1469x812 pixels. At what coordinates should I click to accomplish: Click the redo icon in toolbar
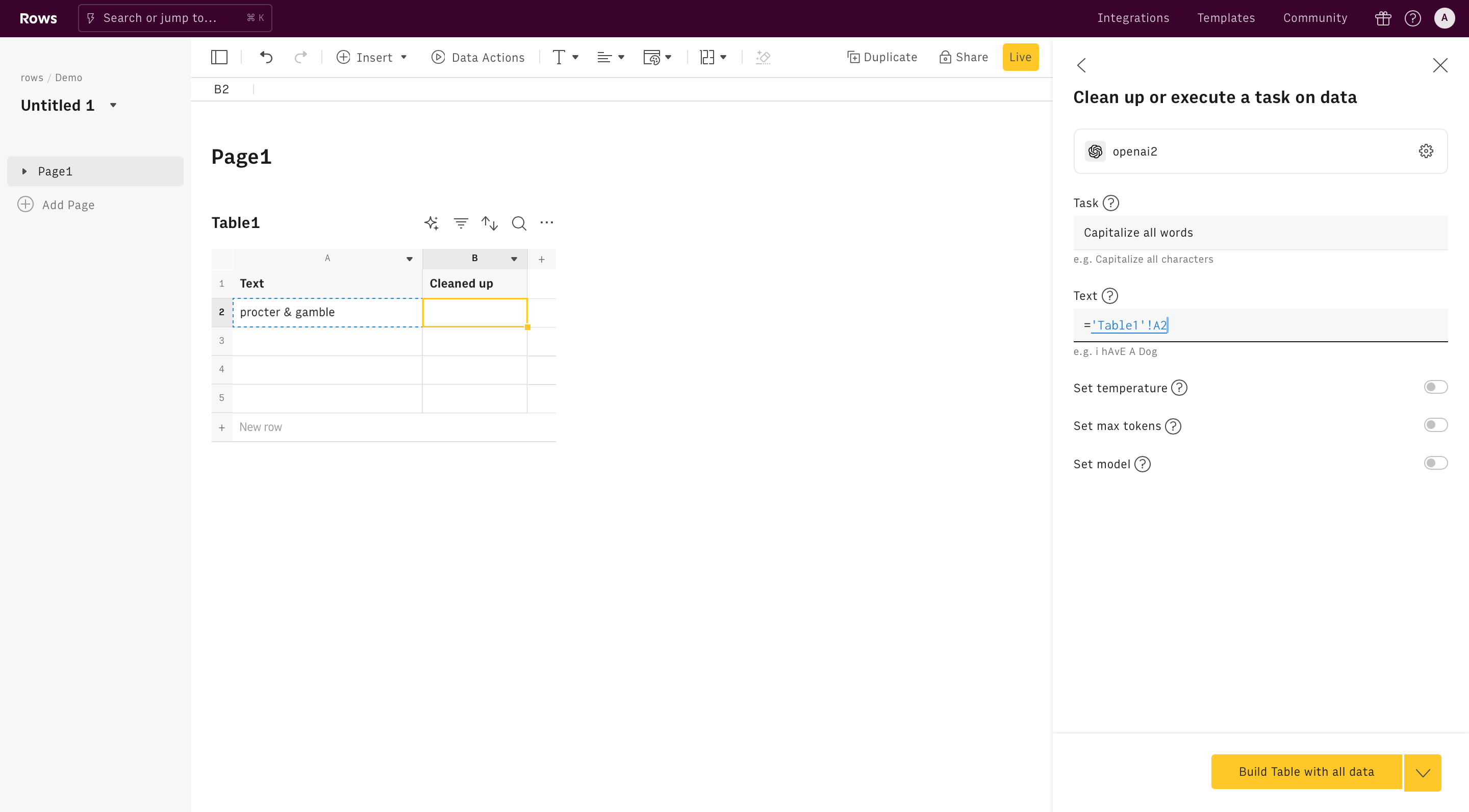point(301,57)
